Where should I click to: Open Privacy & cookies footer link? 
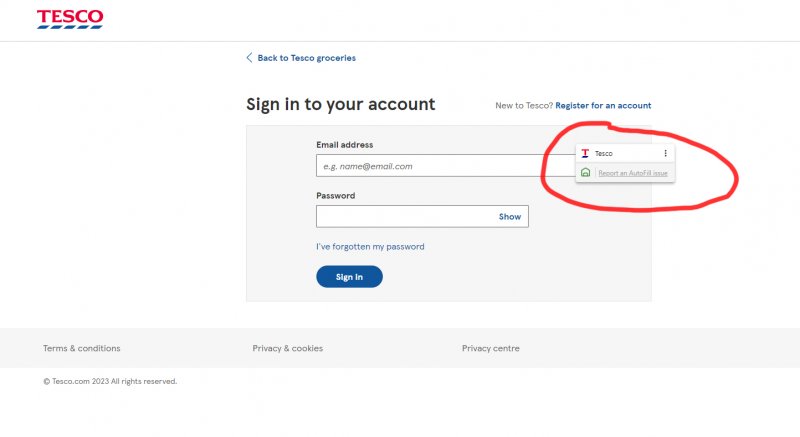(288, 348)
